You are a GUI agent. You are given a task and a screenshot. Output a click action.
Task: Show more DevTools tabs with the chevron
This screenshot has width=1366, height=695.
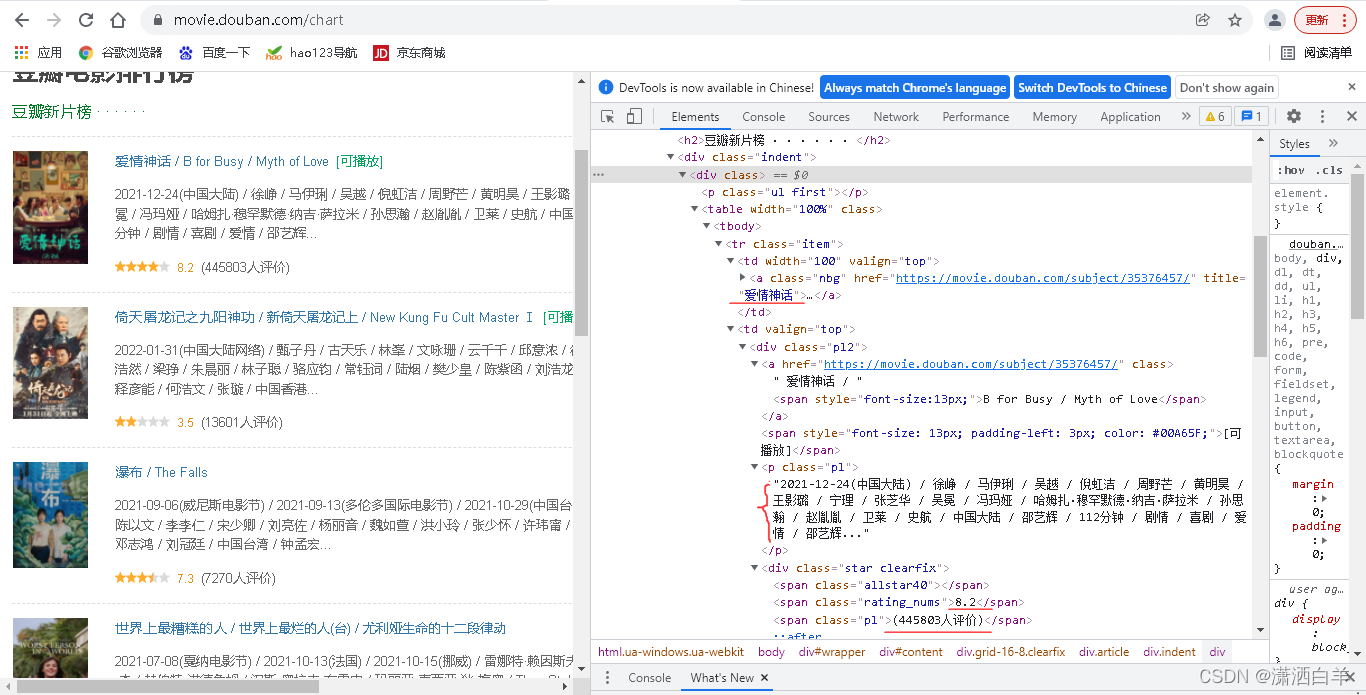pos(1186,116)
